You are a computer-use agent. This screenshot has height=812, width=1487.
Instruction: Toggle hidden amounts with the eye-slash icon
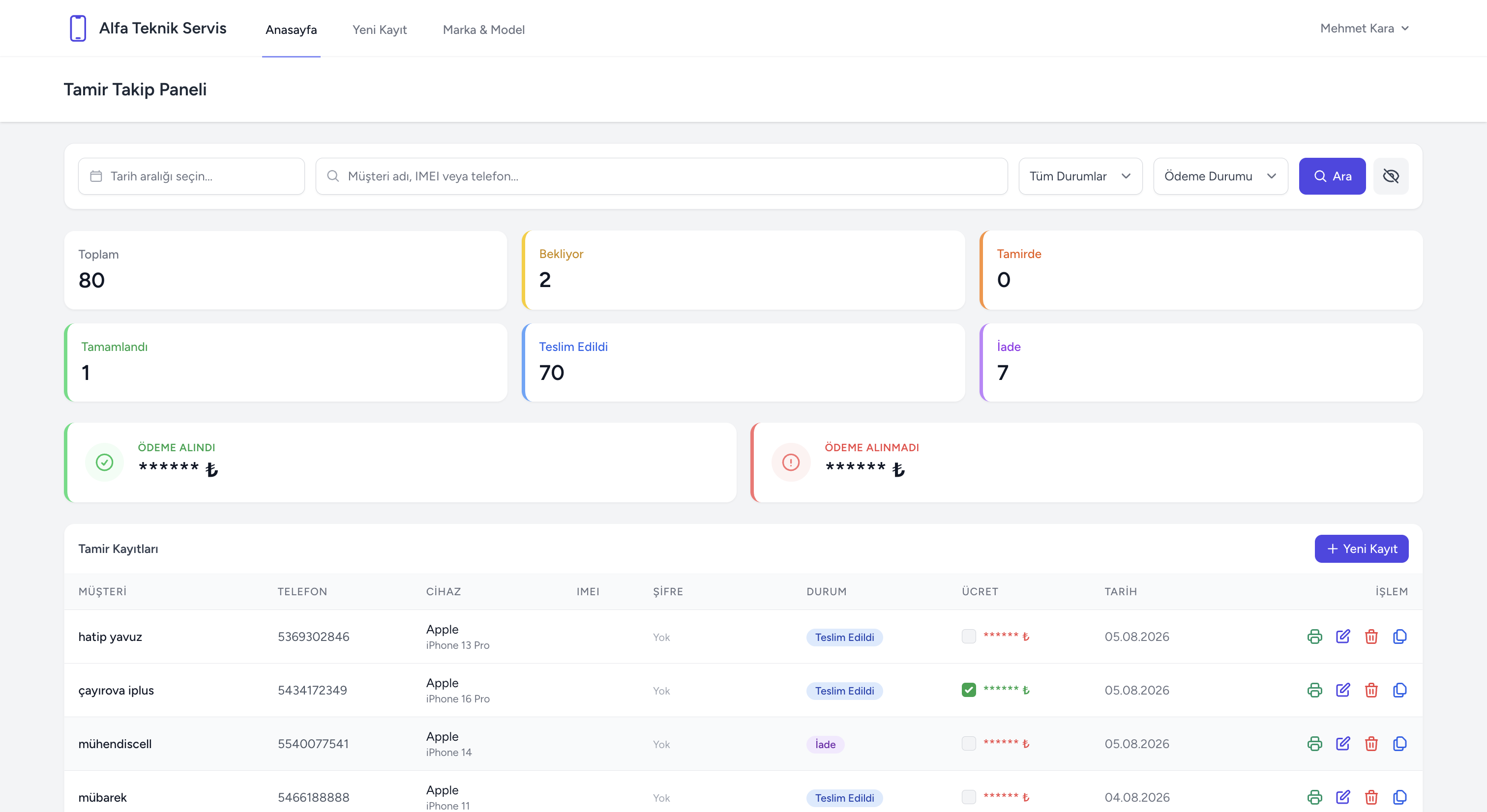point(1391,176)
